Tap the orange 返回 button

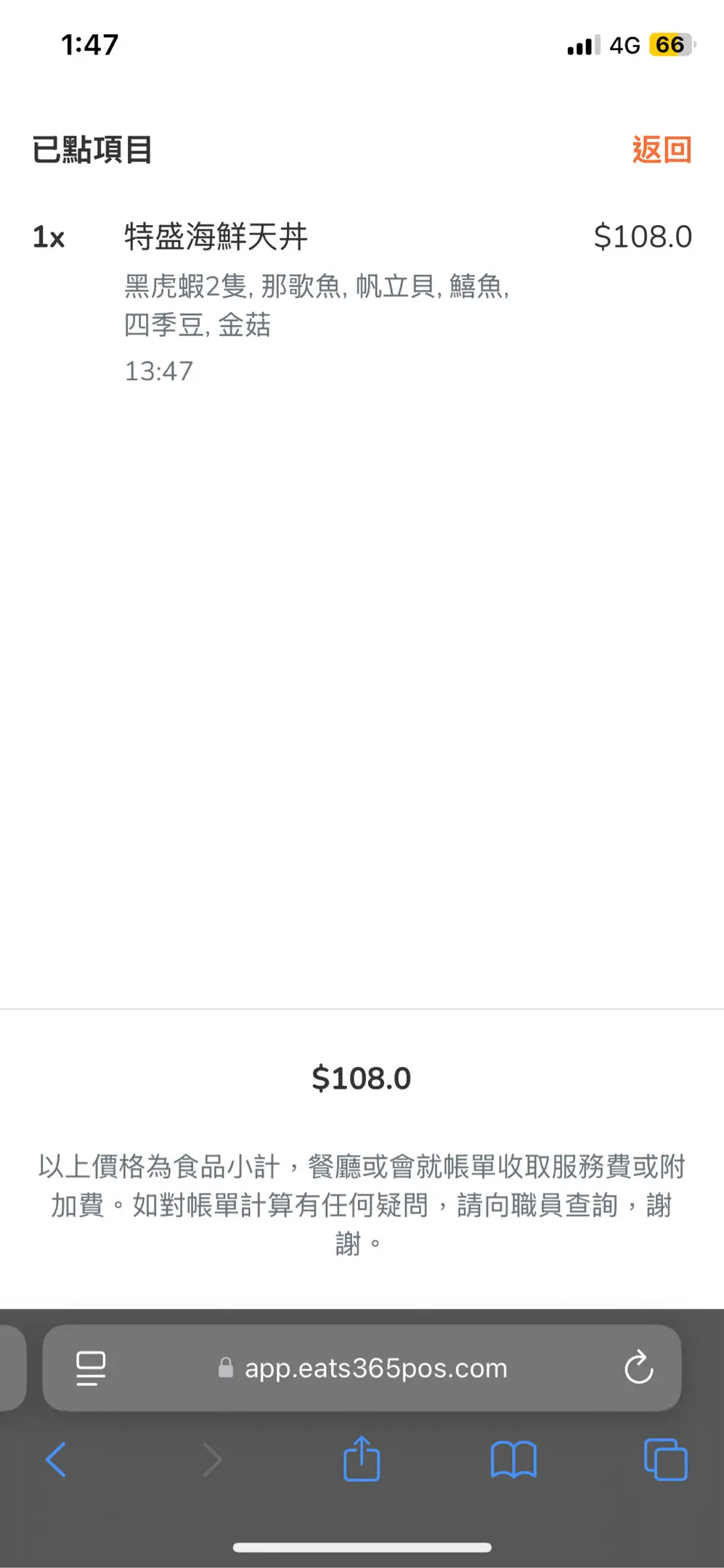[x=662, y=150]
